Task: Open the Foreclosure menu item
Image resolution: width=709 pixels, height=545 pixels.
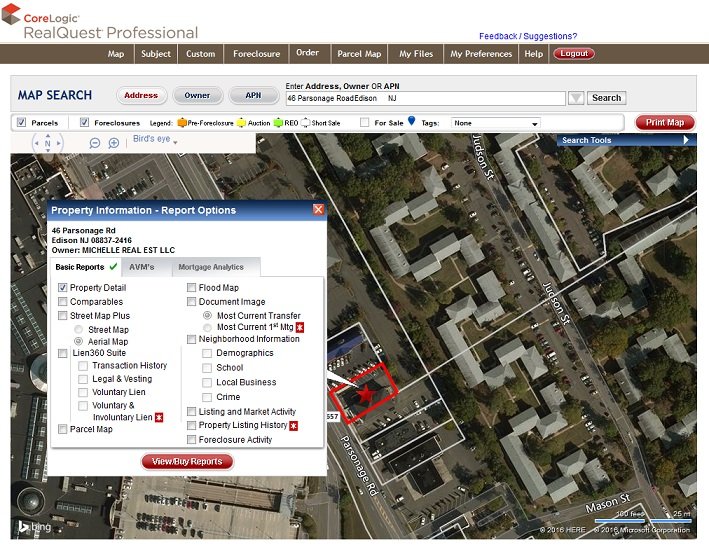Action: pos(257,54)
